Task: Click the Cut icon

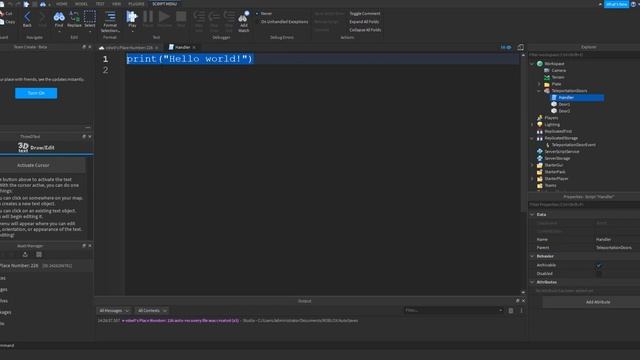Action: pos(6,13)
